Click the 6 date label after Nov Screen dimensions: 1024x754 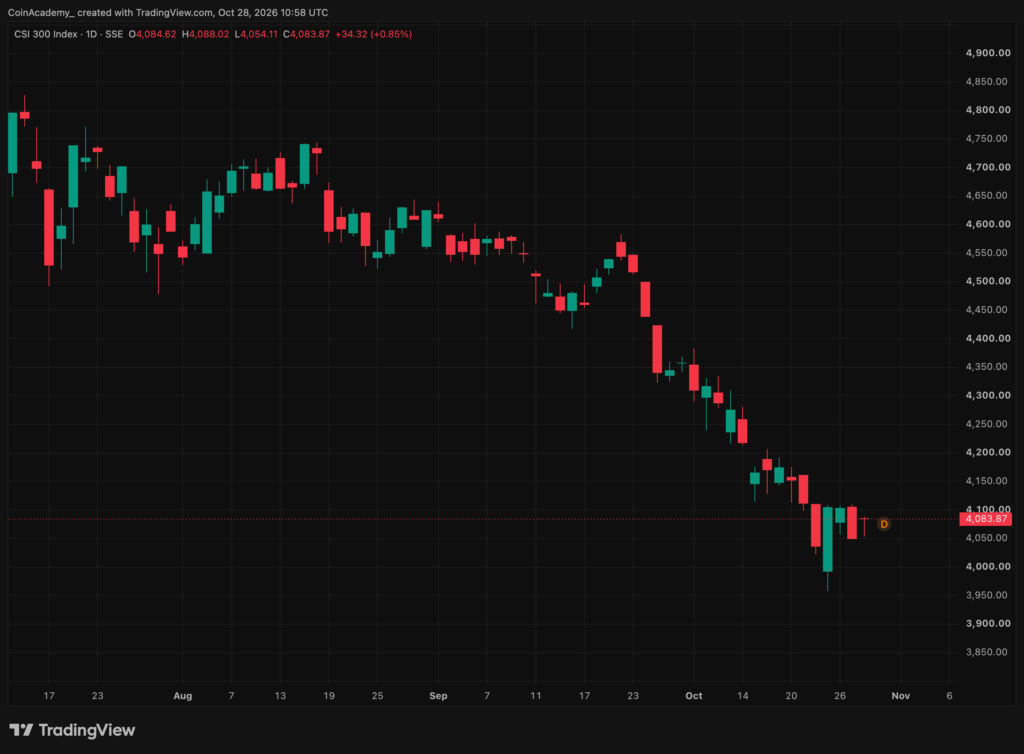point(949,696)
